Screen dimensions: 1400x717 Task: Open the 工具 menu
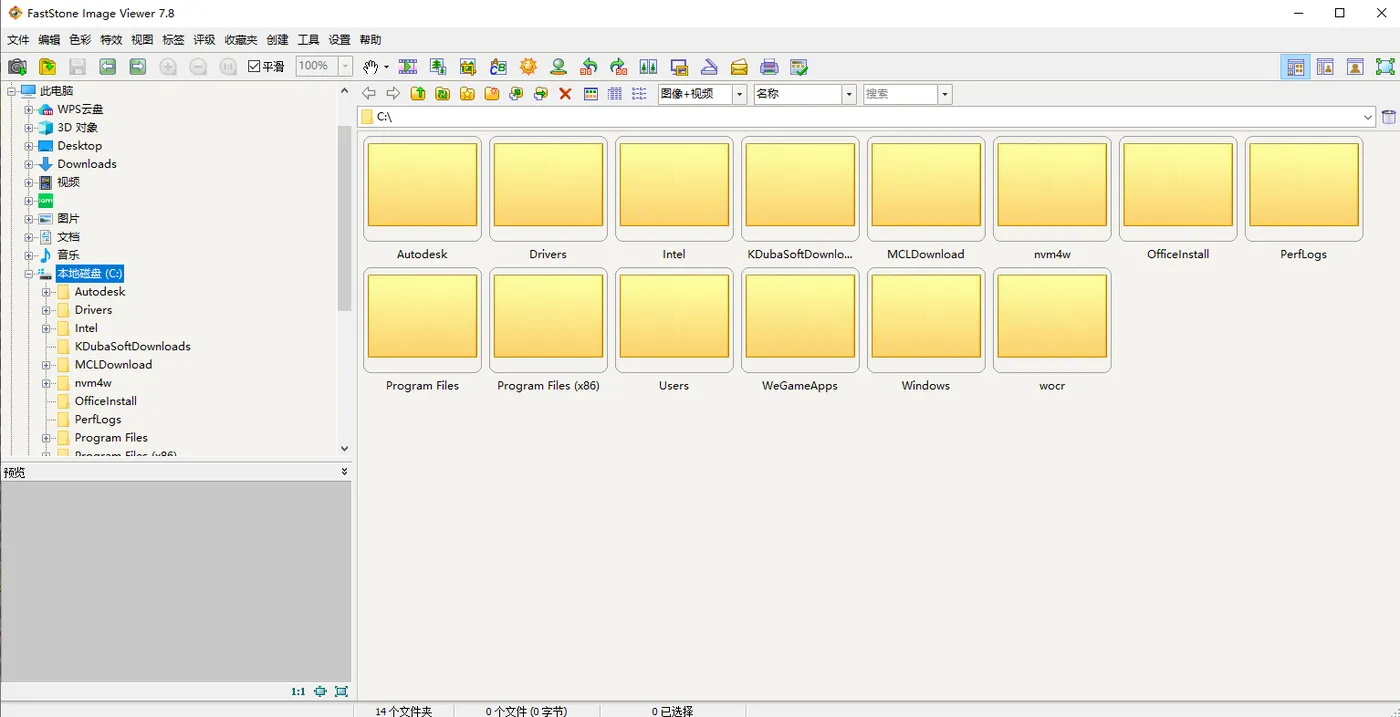point(308,40)
